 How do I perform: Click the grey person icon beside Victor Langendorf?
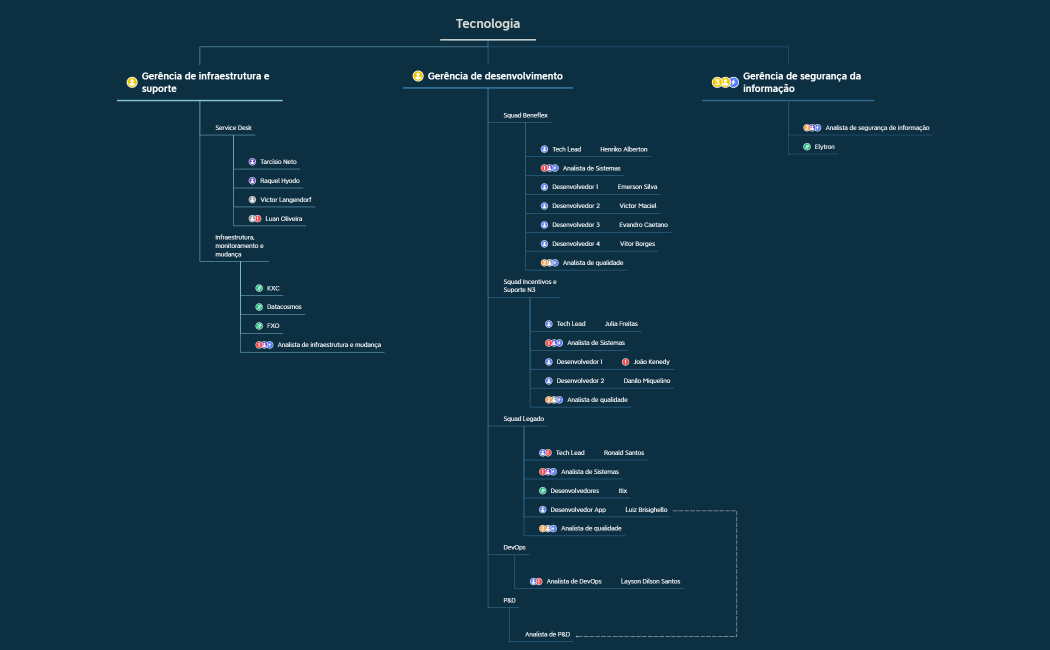tap(252, 200)
